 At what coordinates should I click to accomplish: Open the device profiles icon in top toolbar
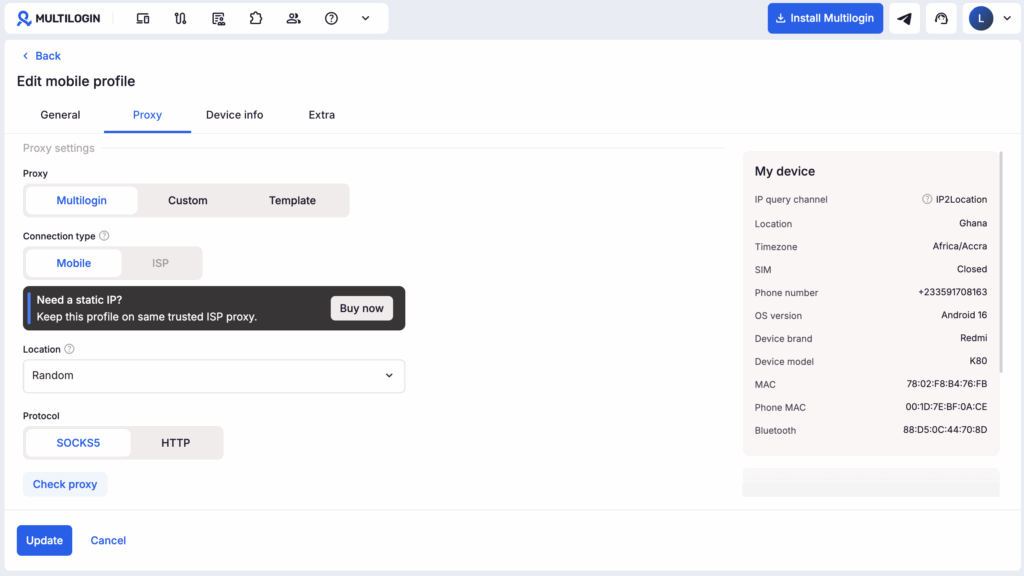coord(142,18)
